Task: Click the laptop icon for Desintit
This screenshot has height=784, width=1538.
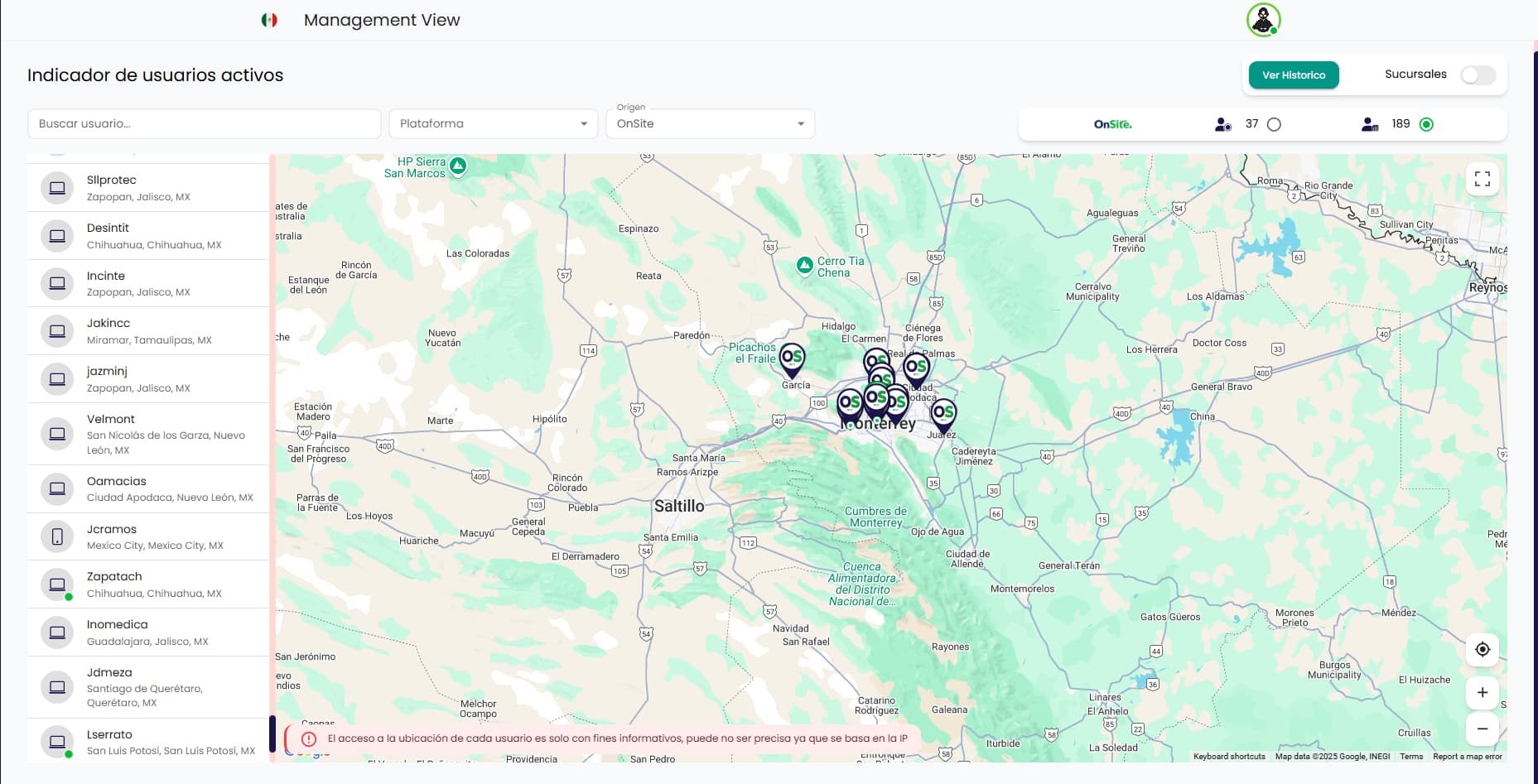Action: tap(57, 236)
